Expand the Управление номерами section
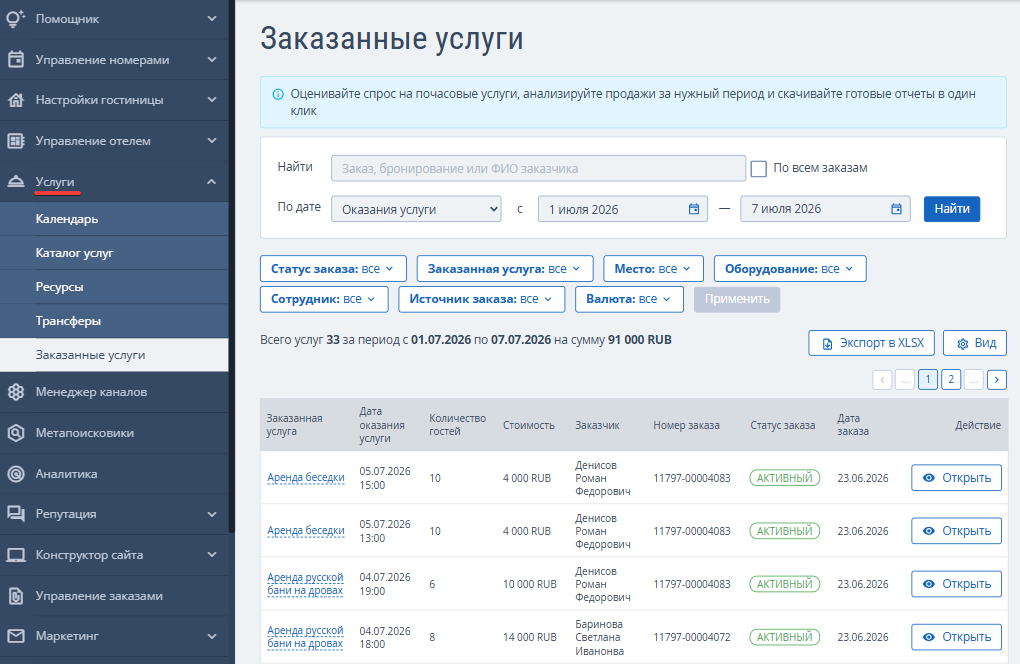This screenshot has height=664, width=1020. click(212, 60)
